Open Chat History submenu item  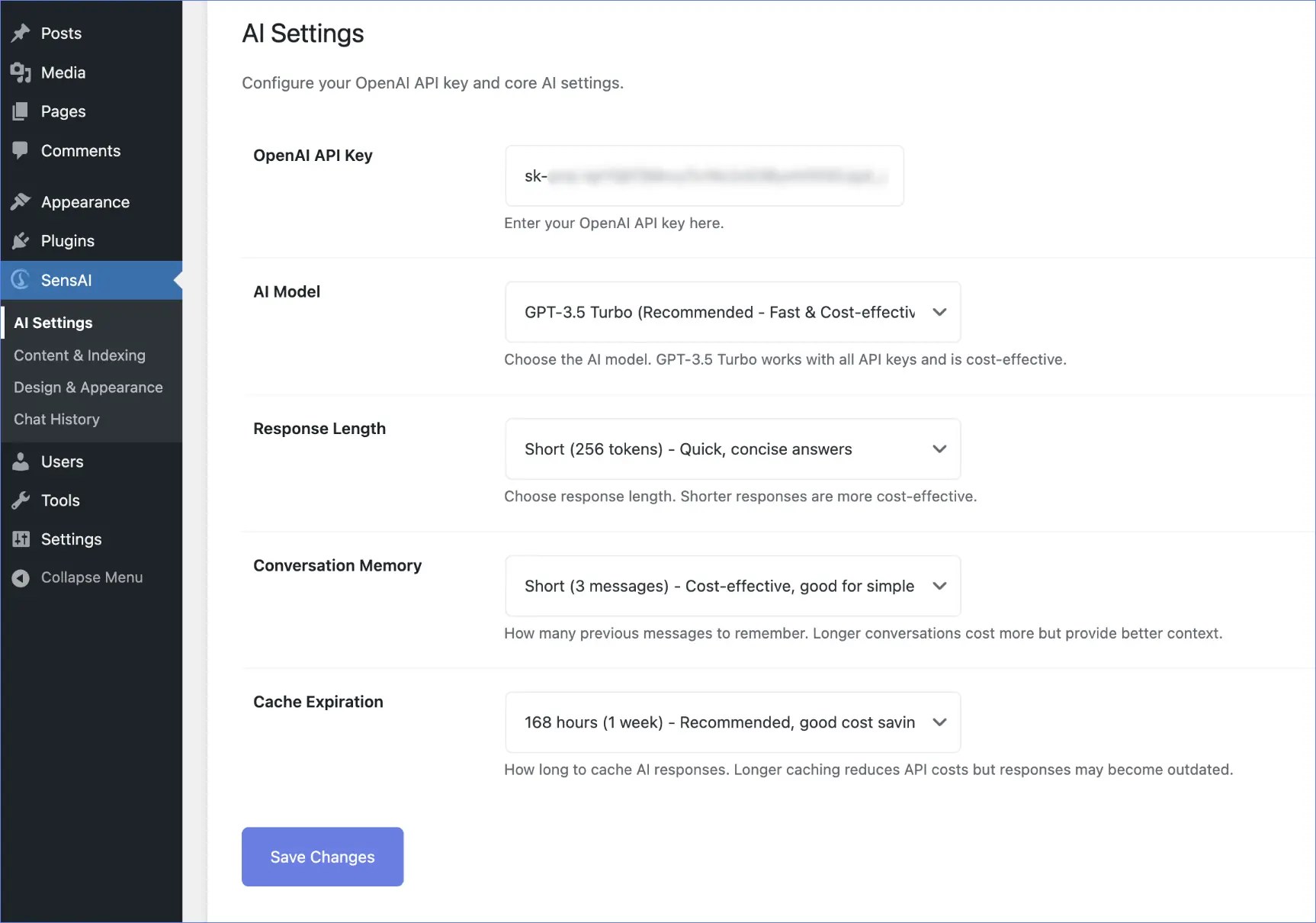(x=56, y=420)
